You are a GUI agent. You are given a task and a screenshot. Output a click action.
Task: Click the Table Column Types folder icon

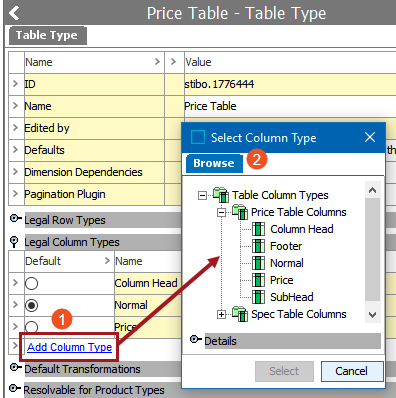pyautogui.click(x=221, y=195)
